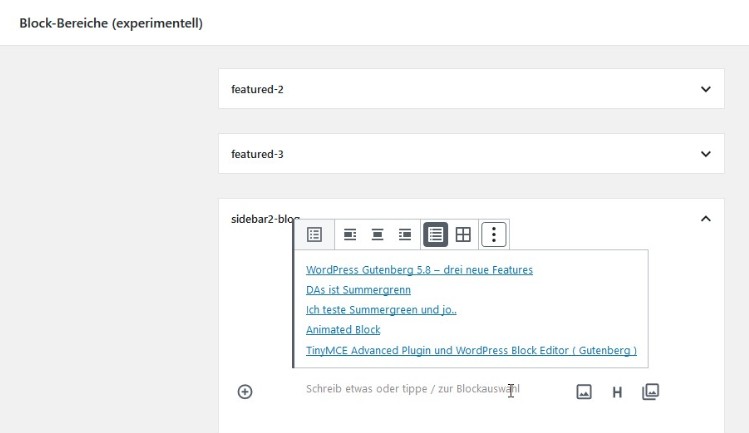
Task: Open WordPress Gutenberg 5.8 post link
Action: tap(419, 270)
